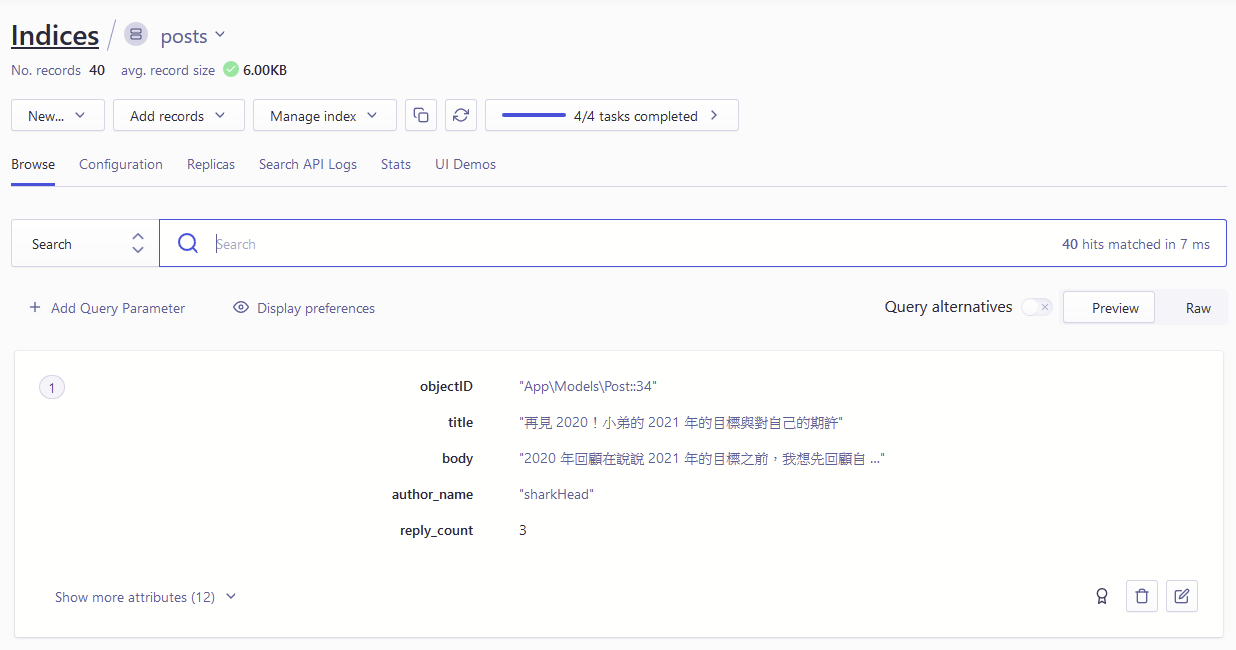Click the magnifier icon in the search box
This screenshot has height=650, width=1236.
point(188,243)
